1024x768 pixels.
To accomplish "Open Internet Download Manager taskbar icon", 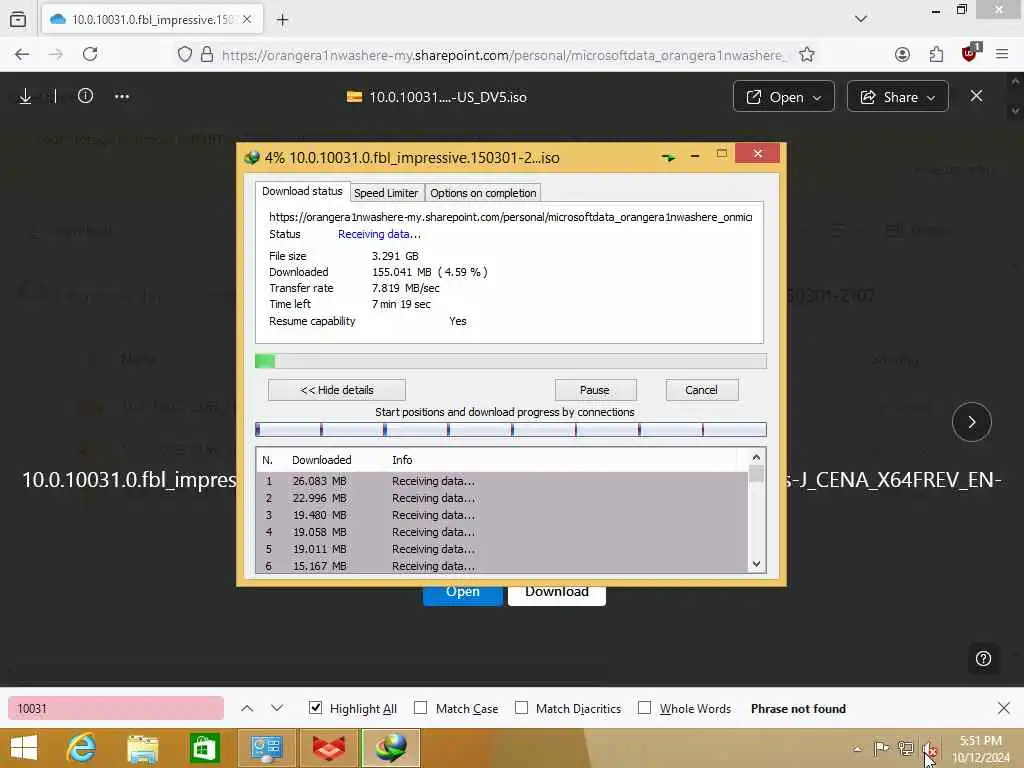I will point(391,748).
